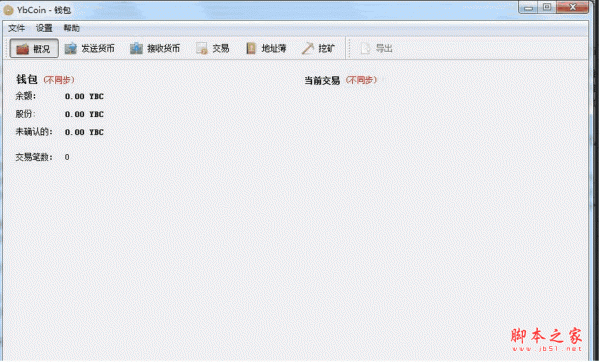The image size is (600, 362).
Task: Select the 交易 toolbar label
Action: tap(221, 49)
